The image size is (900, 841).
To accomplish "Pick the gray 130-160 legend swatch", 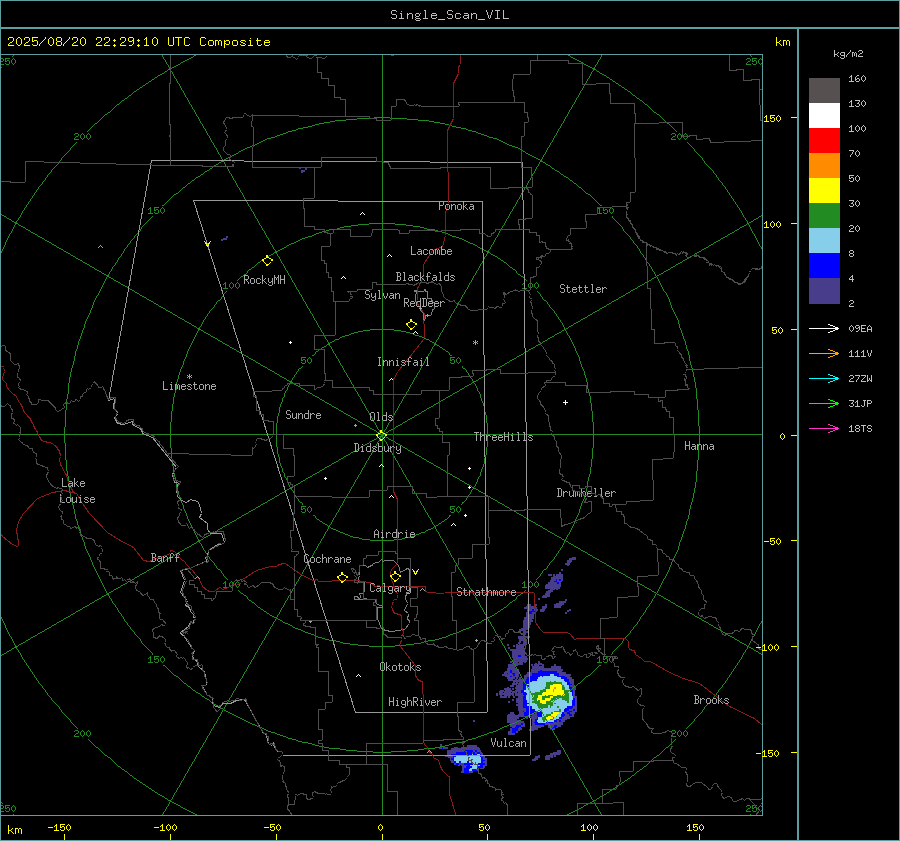I will (824, 91).
